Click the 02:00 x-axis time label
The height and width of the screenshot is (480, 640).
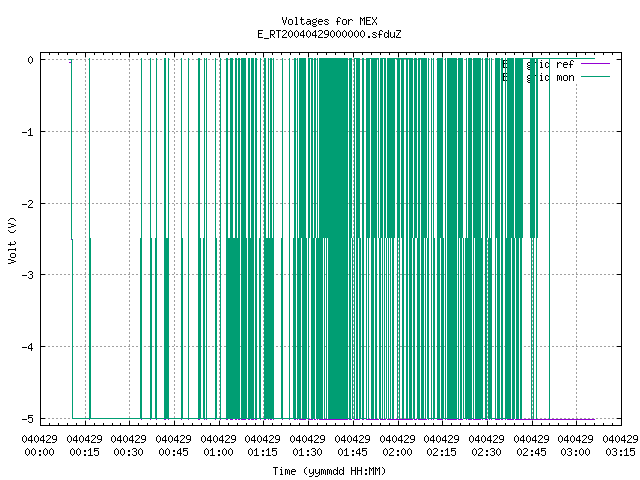397,452
